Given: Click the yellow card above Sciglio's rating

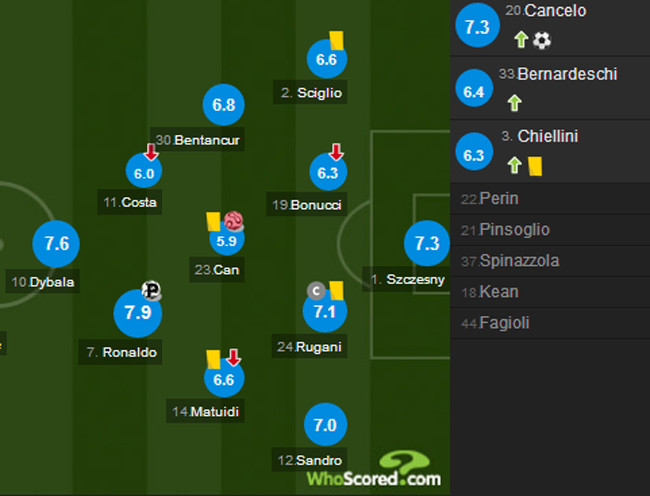Looking at the screenshot, I should 335,37.
